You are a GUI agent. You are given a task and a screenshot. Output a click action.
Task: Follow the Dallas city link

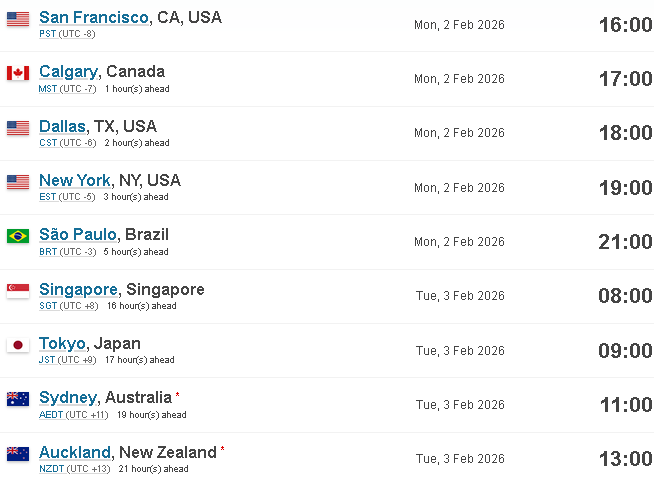click(x=62, y=126)
